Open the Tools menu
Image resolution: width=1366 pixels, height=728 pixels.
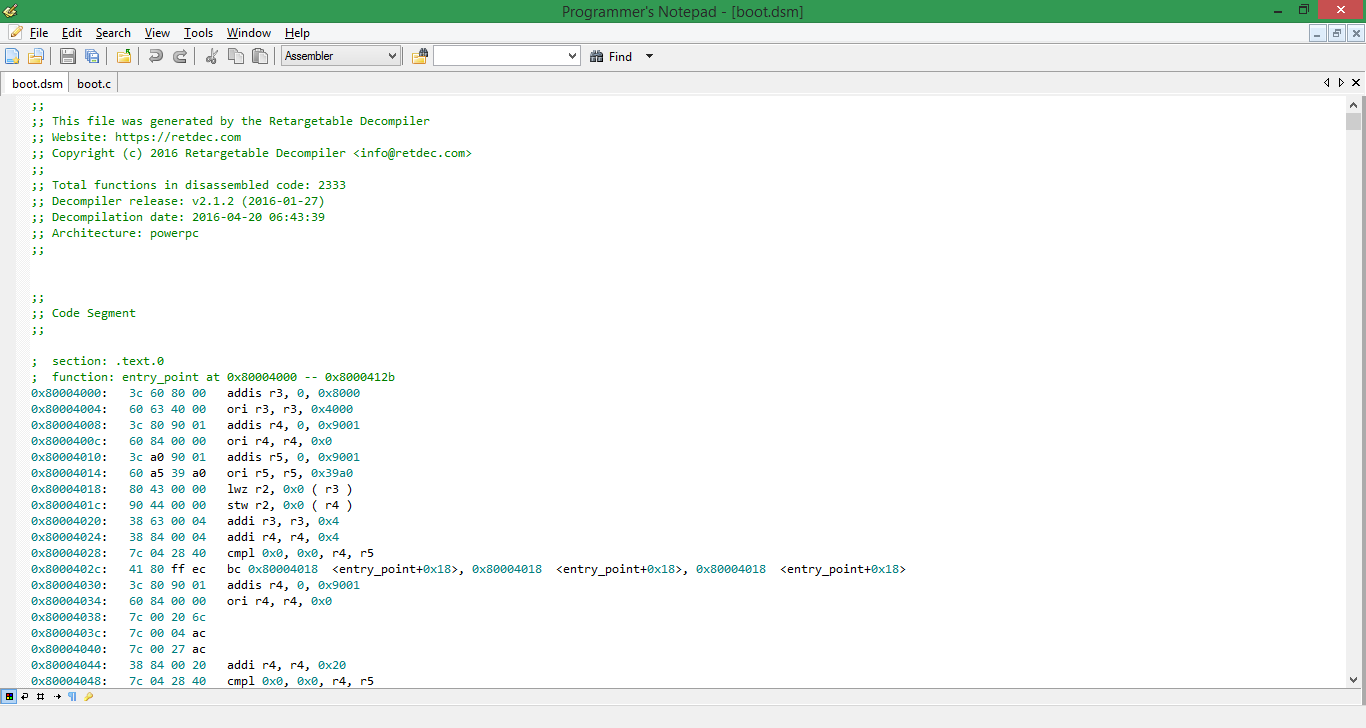(x=198, y=33)
